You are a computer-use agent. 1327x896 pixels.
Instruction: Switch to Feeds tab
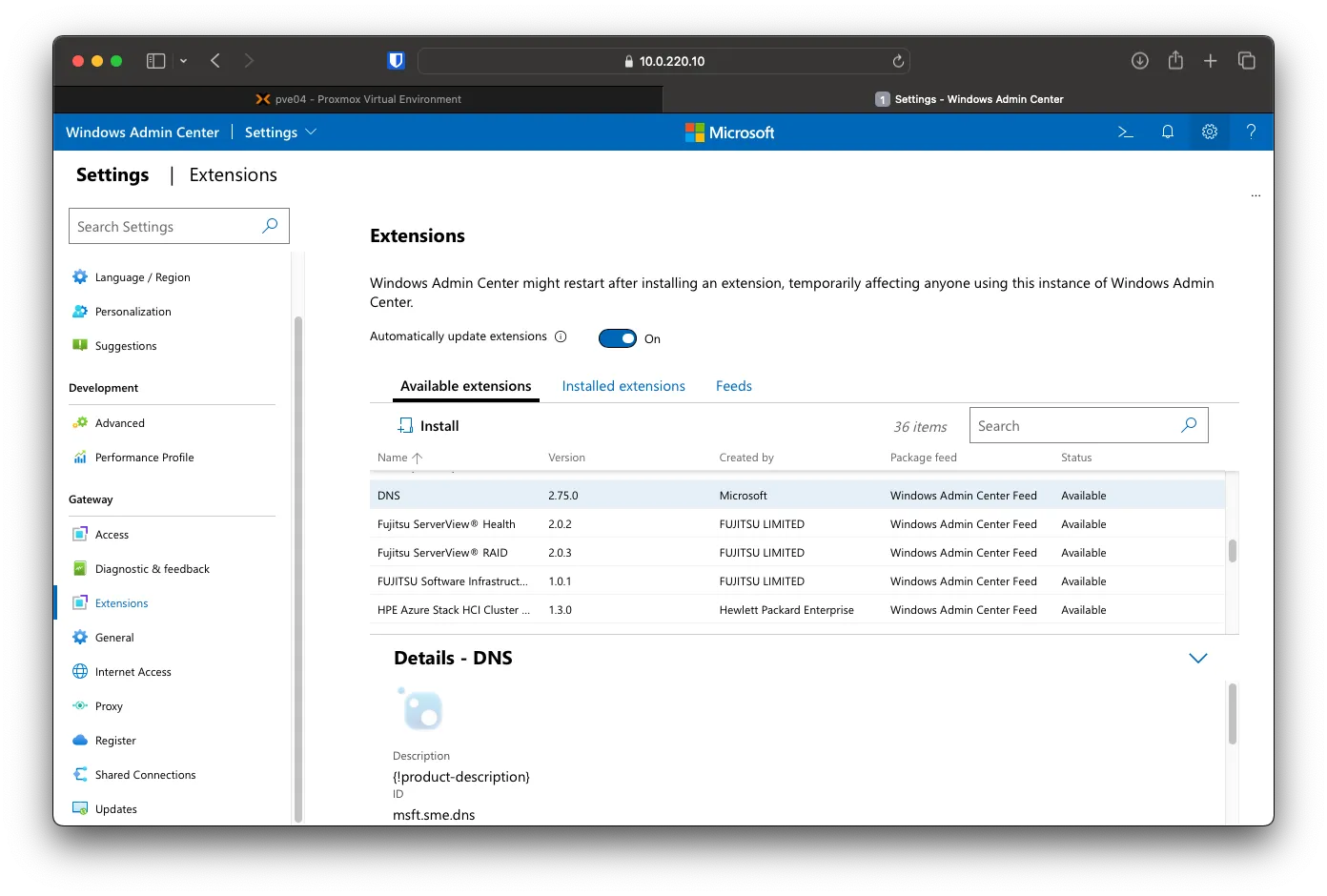pyautogui.click(x=734, y=386)
